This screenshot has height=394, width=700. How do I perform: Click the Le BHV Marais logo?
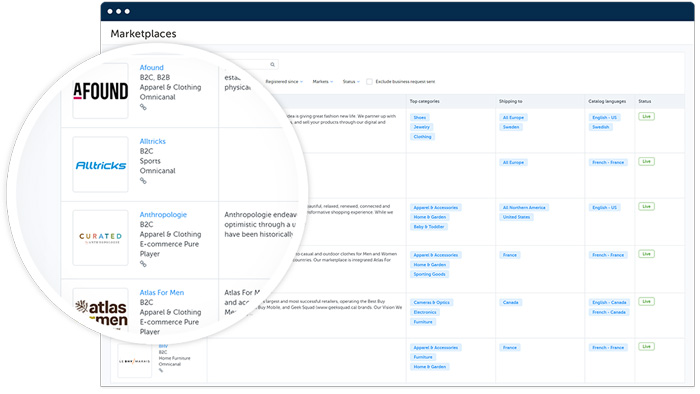coord(134,361)
